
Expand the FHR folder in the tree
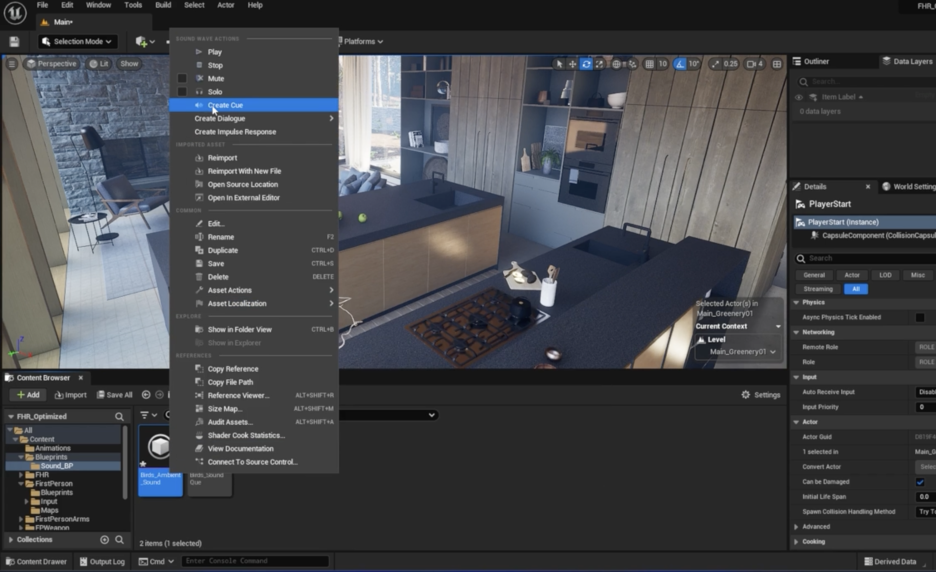[21, 475]
